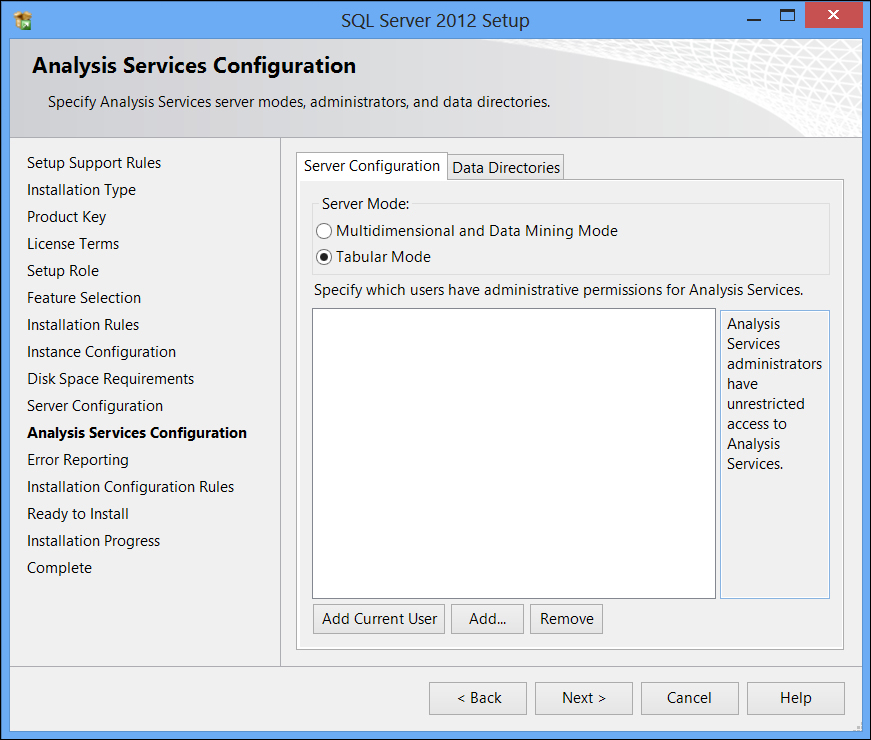The width and height of the screenshot is (871, 740).
Task: Click the Remove button
Action: click(x=567, y=619)
